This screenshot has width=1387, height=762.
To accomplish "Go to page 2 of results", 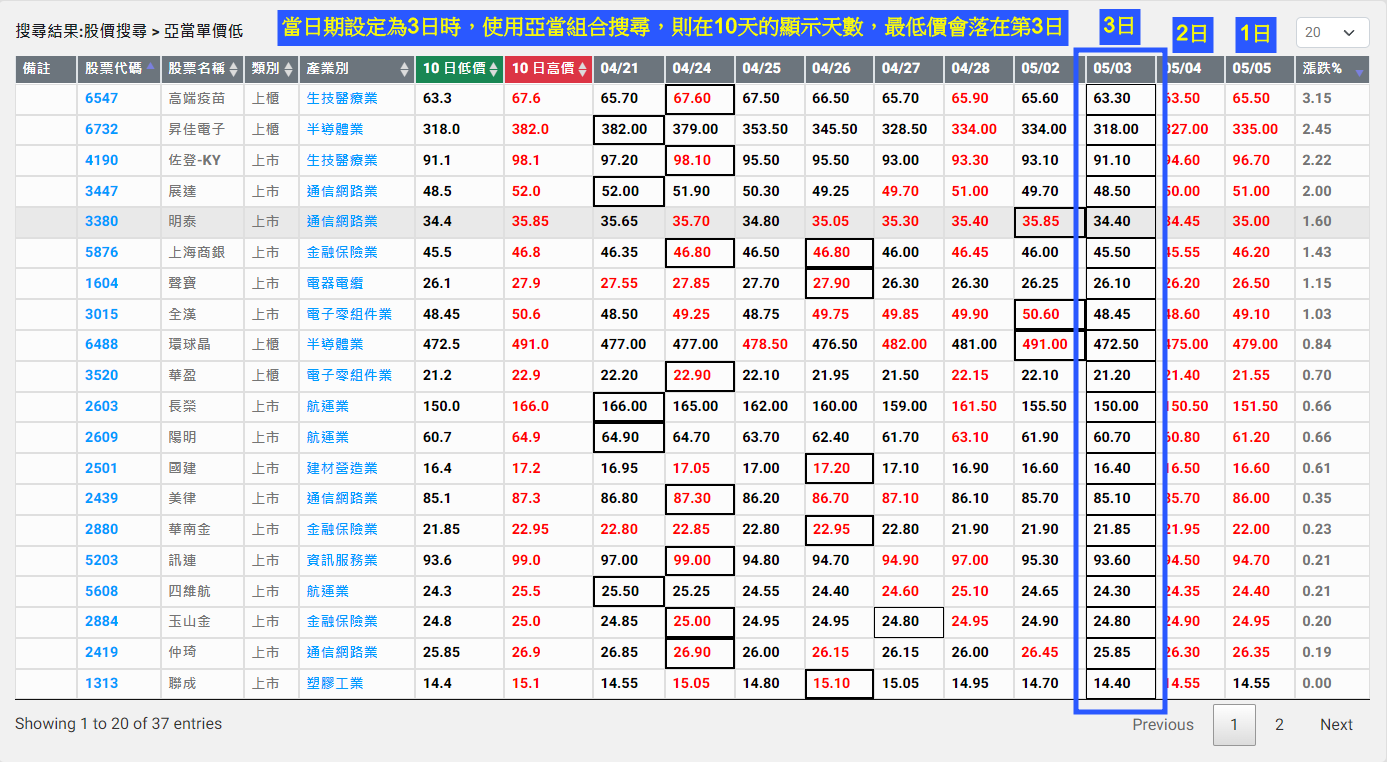I will (x=1279, y=725).
